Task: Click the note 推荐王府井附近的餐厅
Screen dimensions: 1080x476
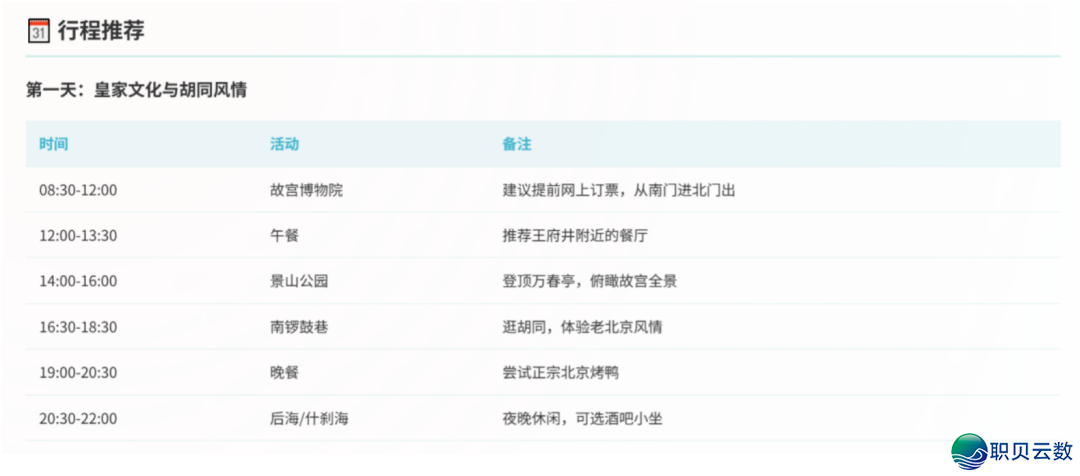Action: click(x=575, y=236)
